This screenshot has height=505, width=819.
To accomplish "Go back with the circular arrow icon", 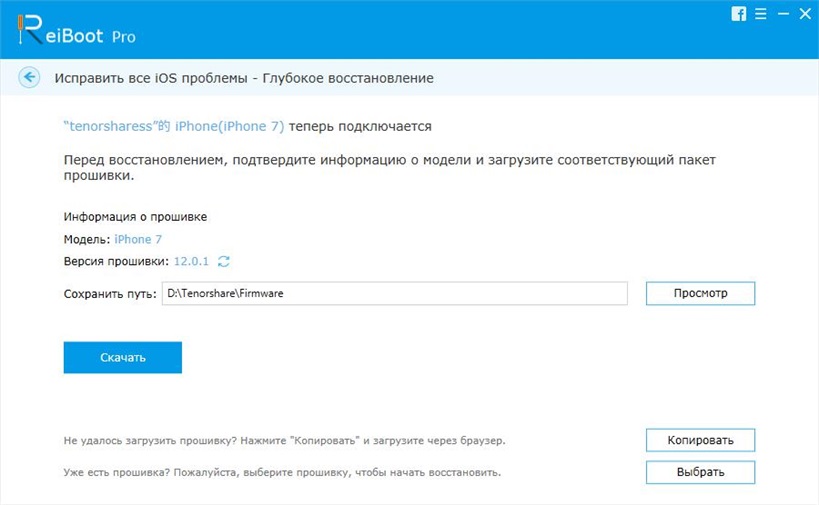I will 29,77.
